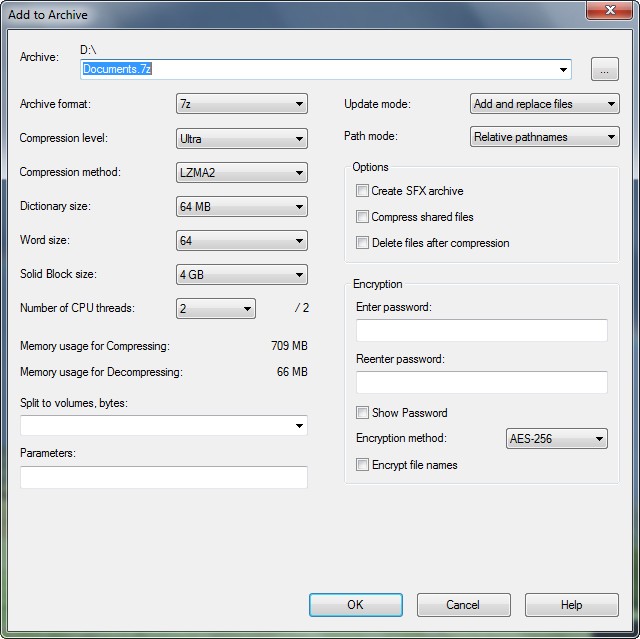Click the Enter password field
This screenshot has height=639, width=640.
click(x=482, y=330)
